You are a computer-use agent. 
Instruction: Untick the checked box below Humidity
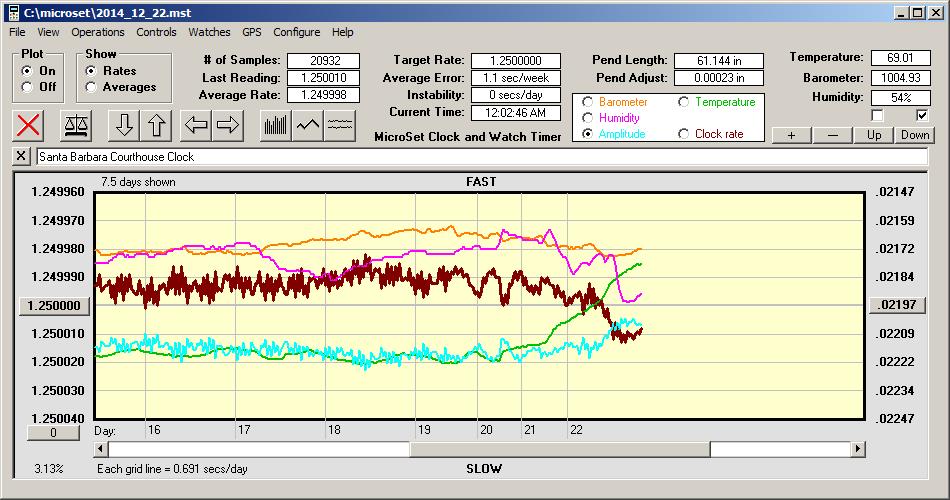(922, 115)
